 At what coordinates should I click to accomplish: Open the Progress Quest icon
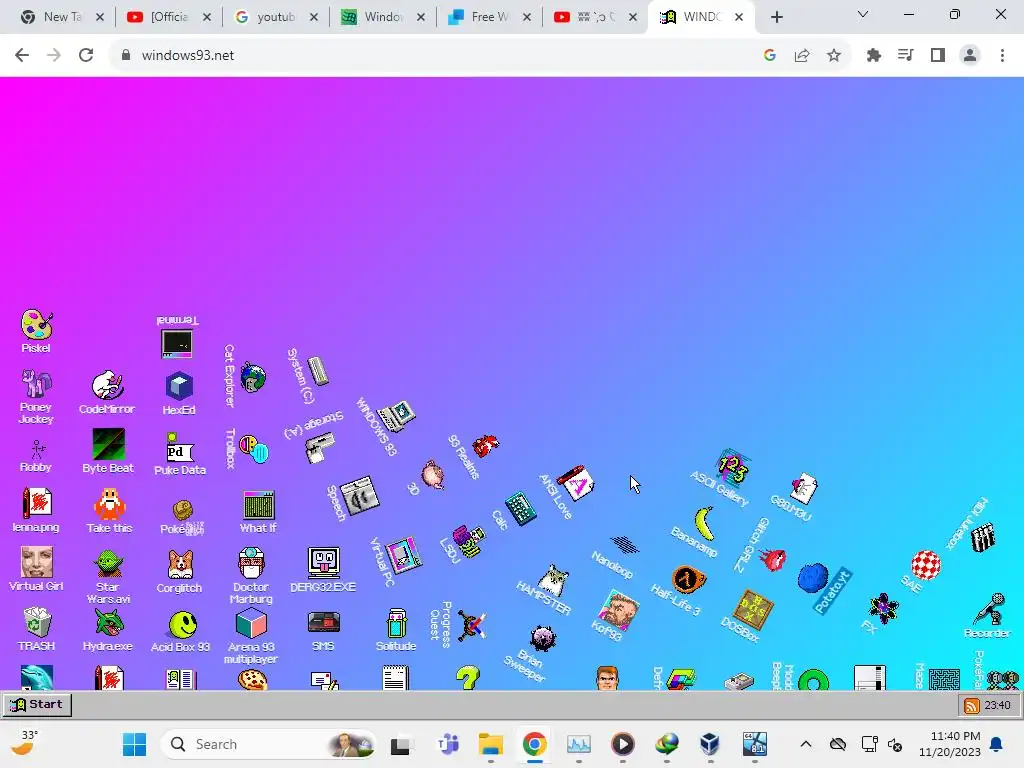coord(472,625)
